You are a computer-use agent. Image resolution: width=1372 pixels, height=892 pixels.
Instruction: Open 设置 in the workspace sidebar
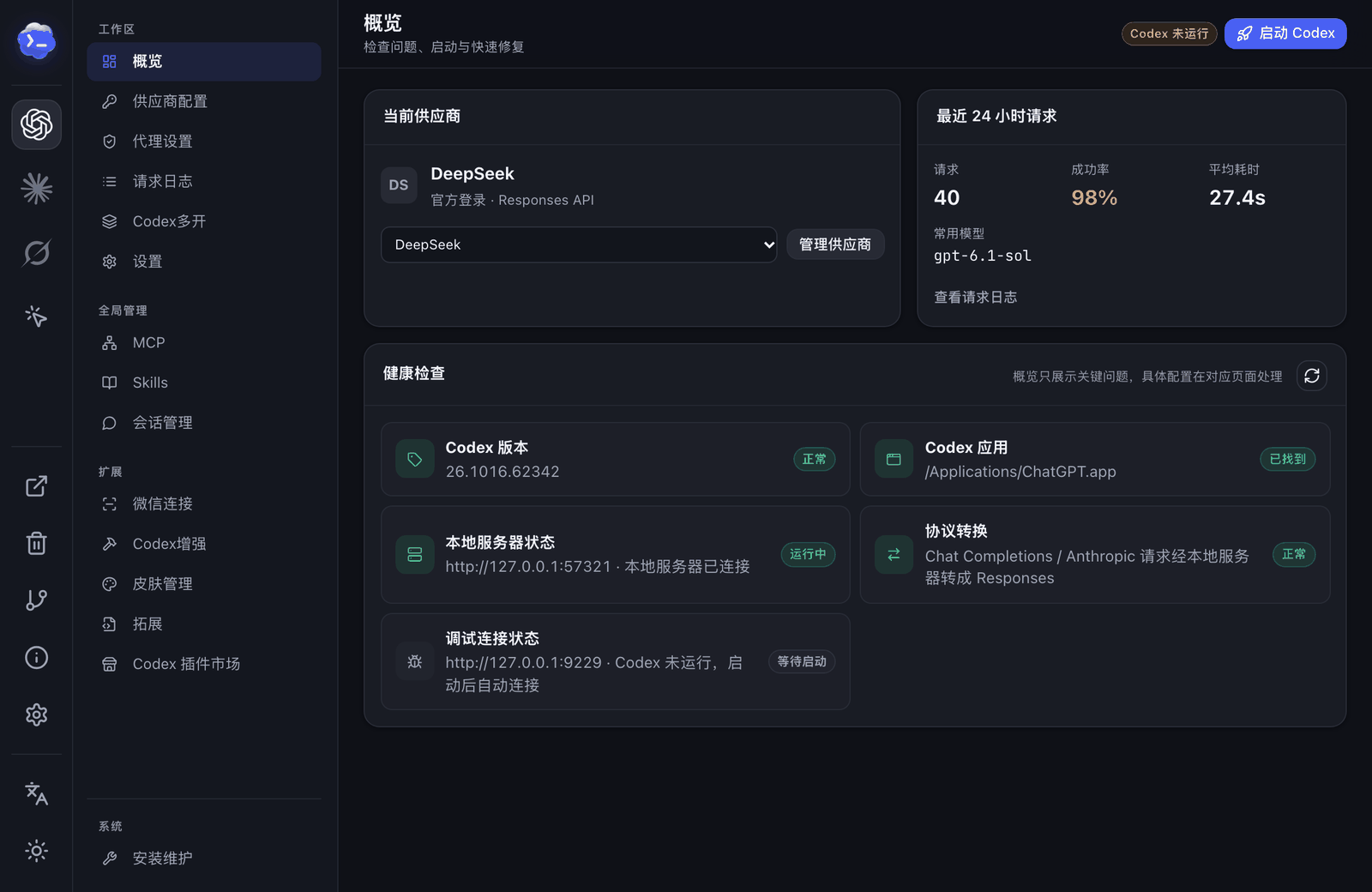(x=204, y=262)
